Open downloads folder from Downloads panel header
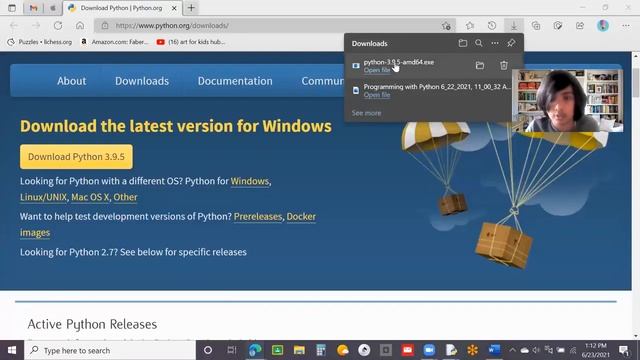 point(462,43)
